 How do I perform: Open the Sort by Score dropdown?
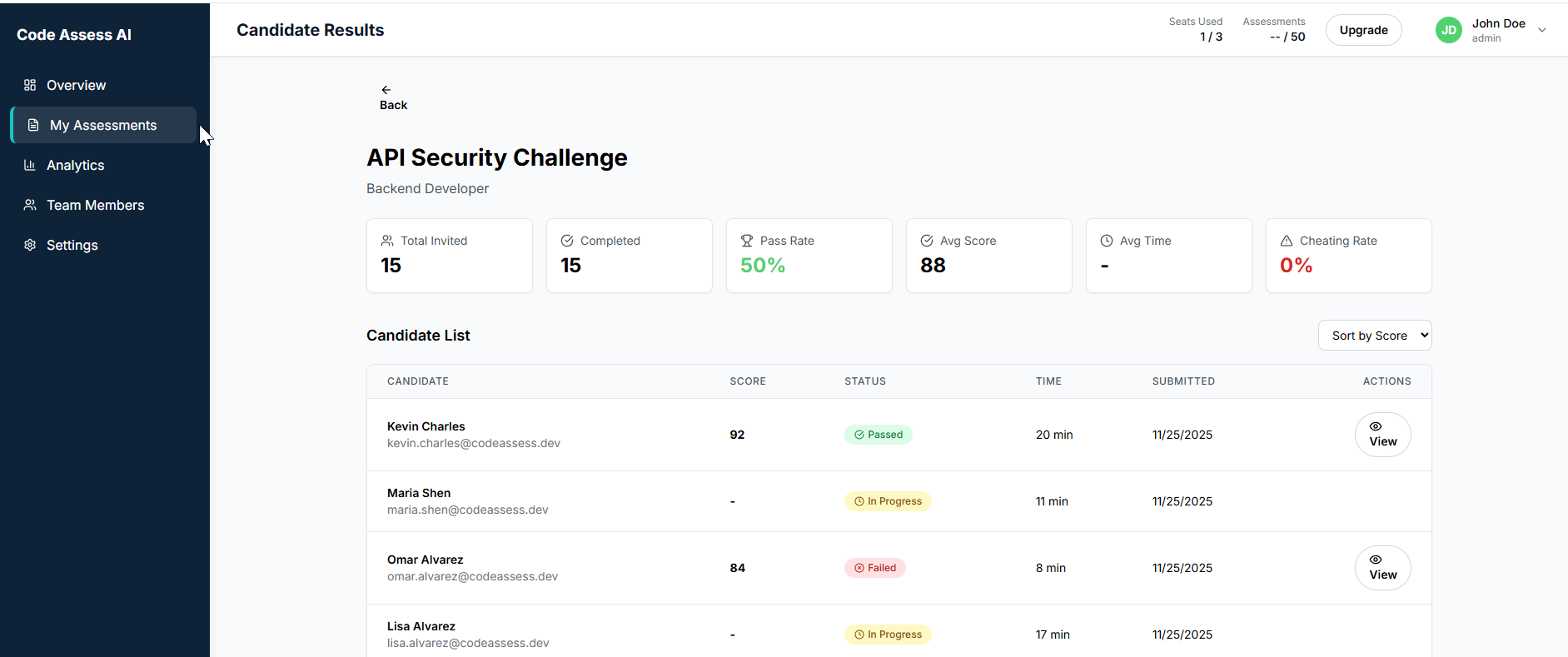[1374, 336]
